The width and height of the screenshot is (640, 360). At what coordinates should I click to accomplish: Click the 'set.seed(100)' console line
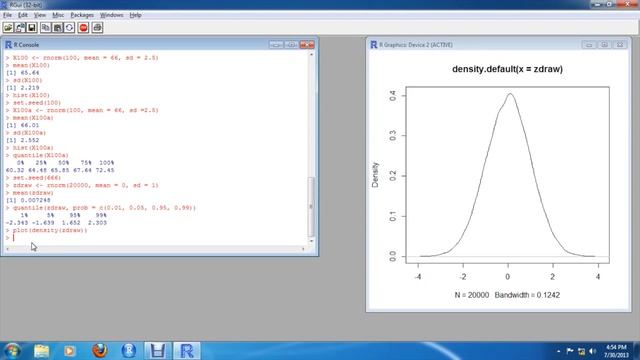[37, 103]
